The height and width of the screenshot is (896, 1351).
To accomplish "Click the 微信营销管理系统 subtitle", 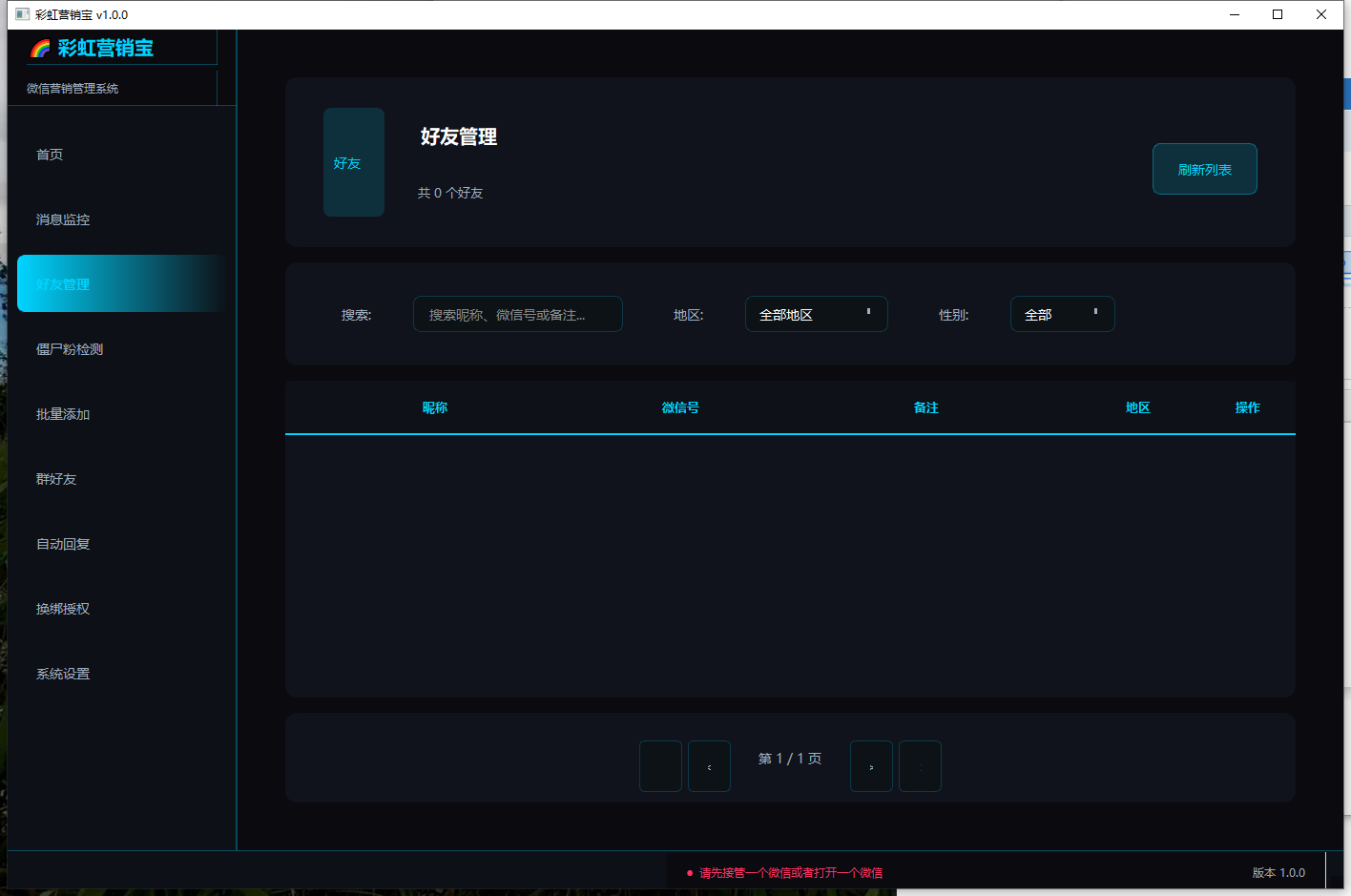I will pyautogui.click(x=73, y=88).
